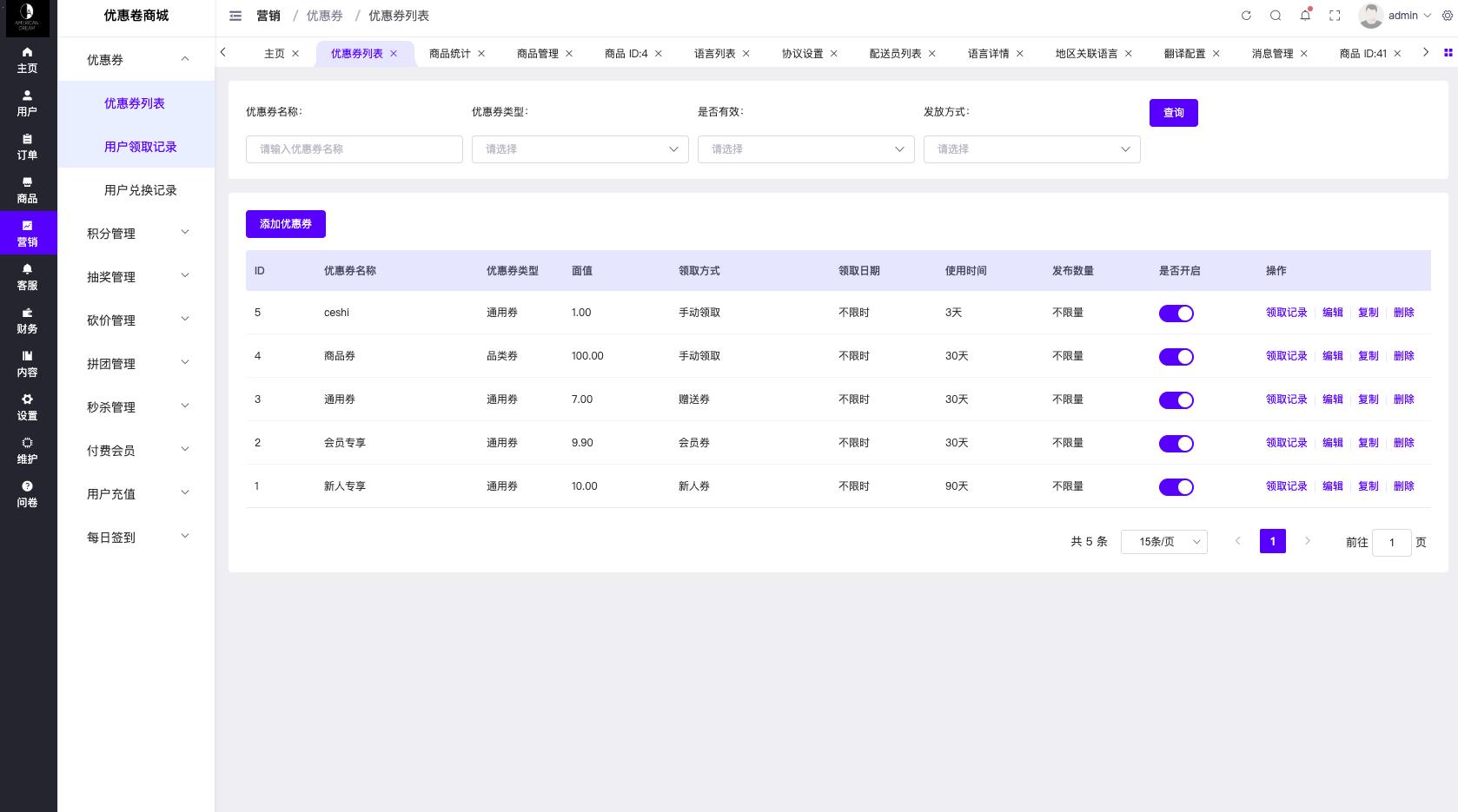
Task: Click the 添加优惠券 button
Action: [x=285, y=224]
